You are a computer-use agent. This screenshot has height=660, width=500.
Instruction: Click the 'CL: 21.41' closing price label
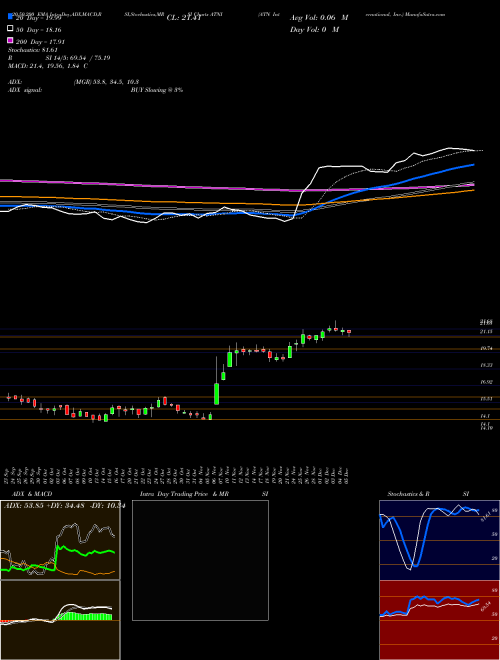click(184, 18)
